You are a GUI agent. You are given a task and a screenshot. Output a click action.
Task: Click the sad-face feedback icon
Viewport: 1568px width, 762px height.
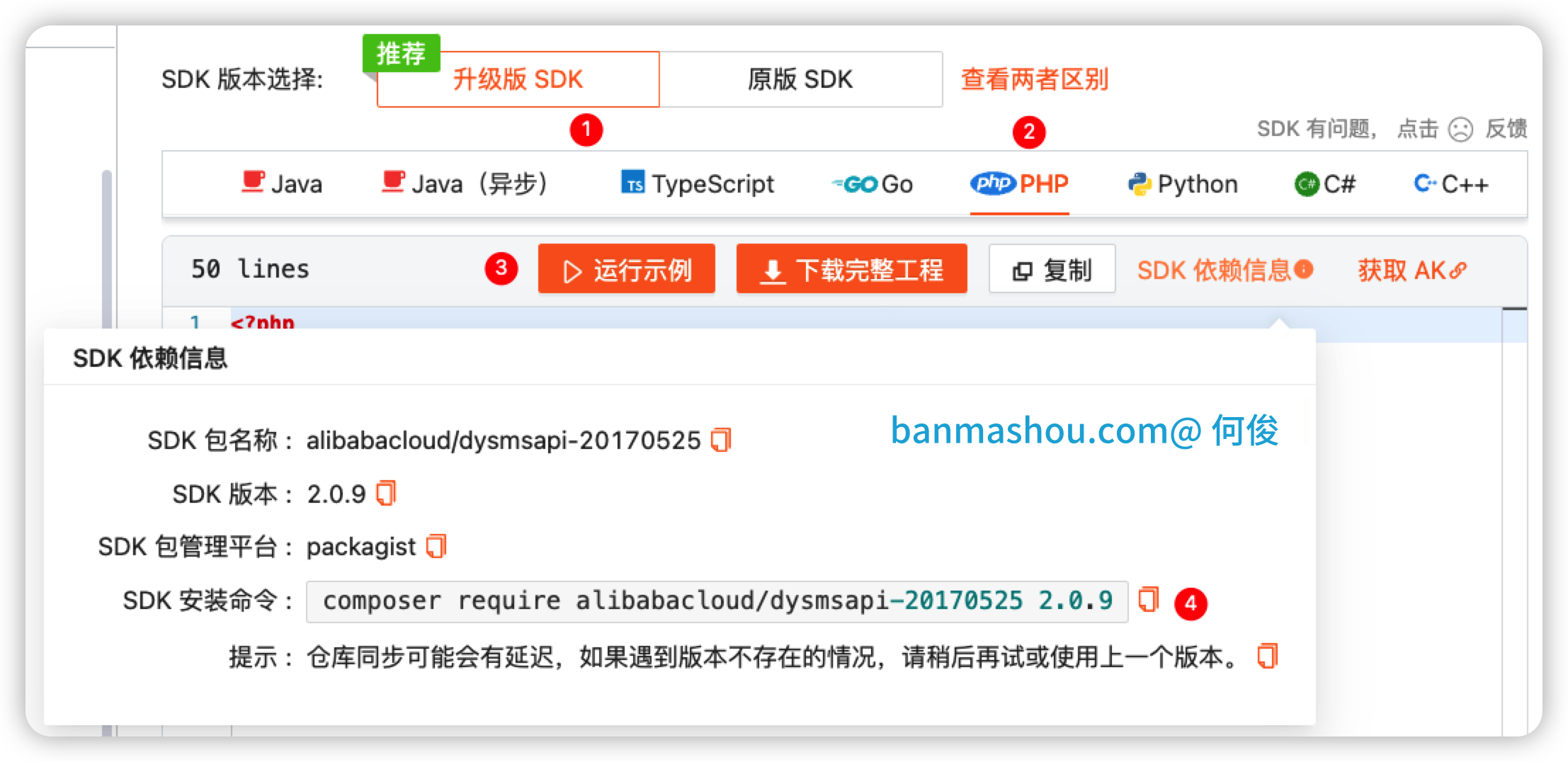[x=1460, y=129]
